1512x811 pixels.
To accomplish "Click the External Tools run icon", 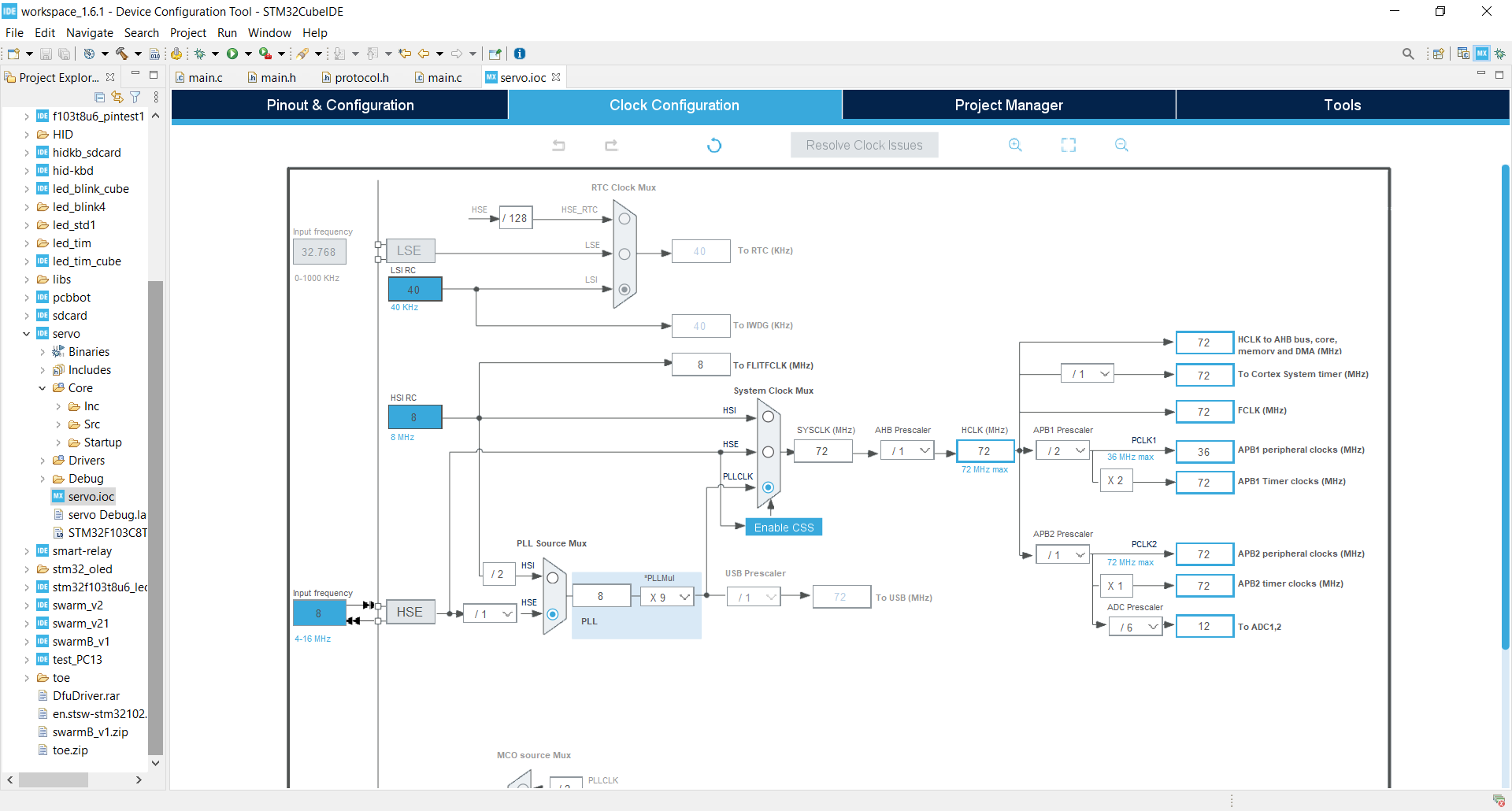I will [x=265, y=54].
